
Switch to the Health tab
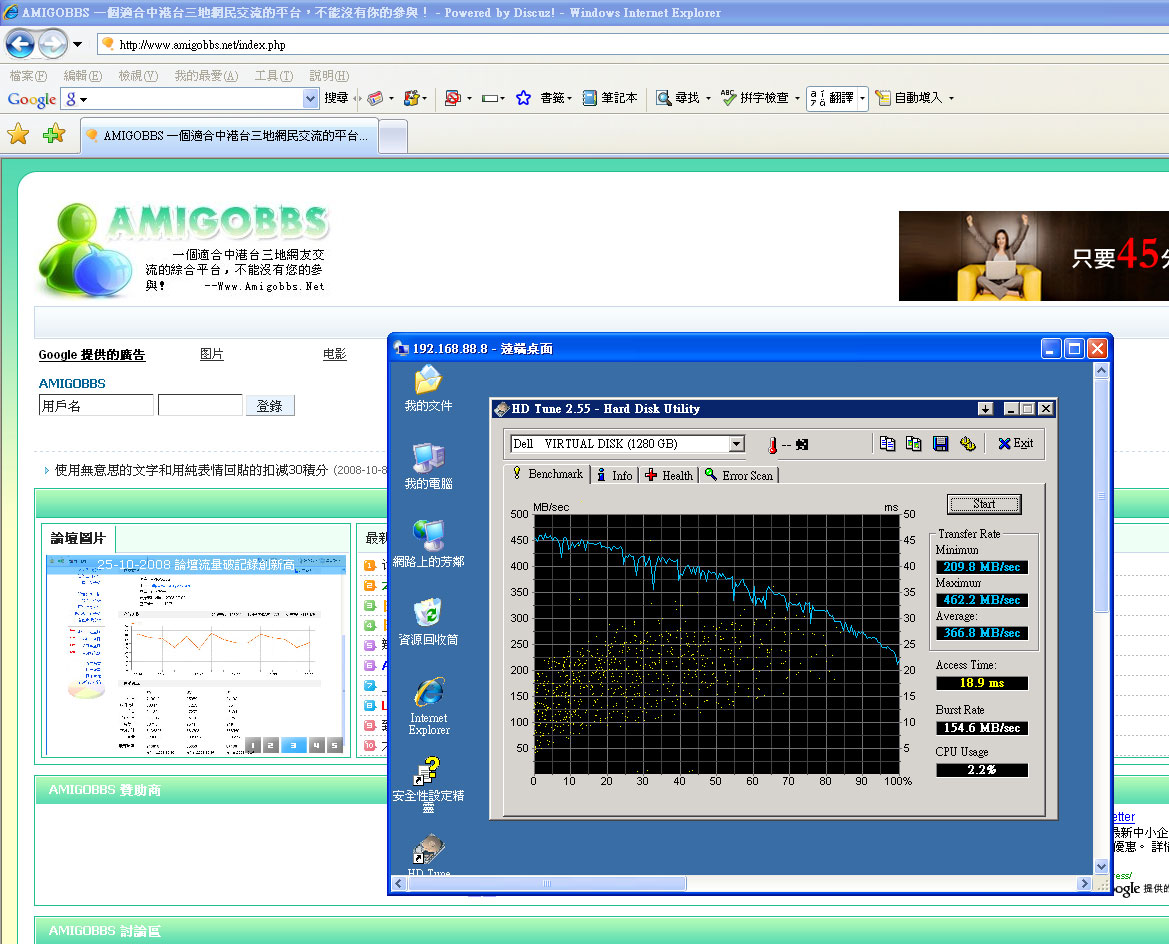(669, 475)
